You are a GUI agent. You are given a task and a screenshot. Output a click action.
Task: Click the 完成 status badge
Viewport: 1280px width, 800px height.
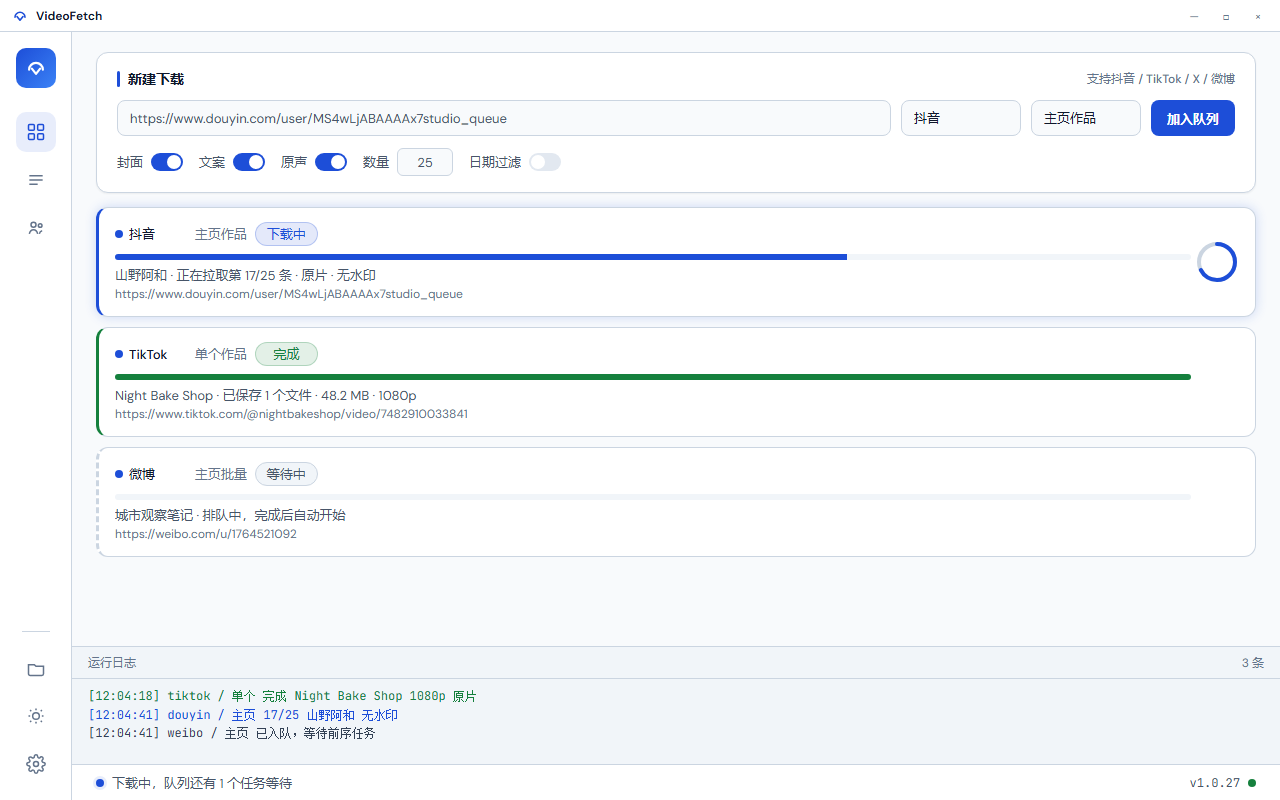coord(286,354)
